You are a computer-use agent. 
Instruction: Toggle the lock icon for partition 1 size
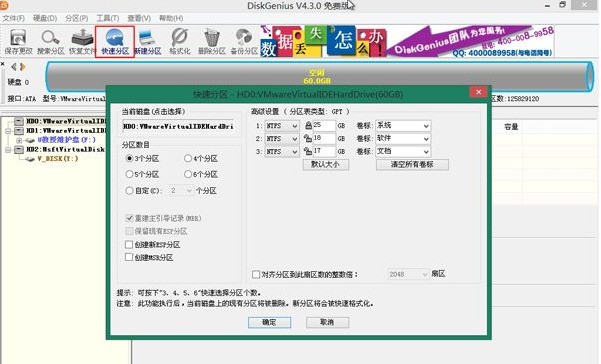308,125
